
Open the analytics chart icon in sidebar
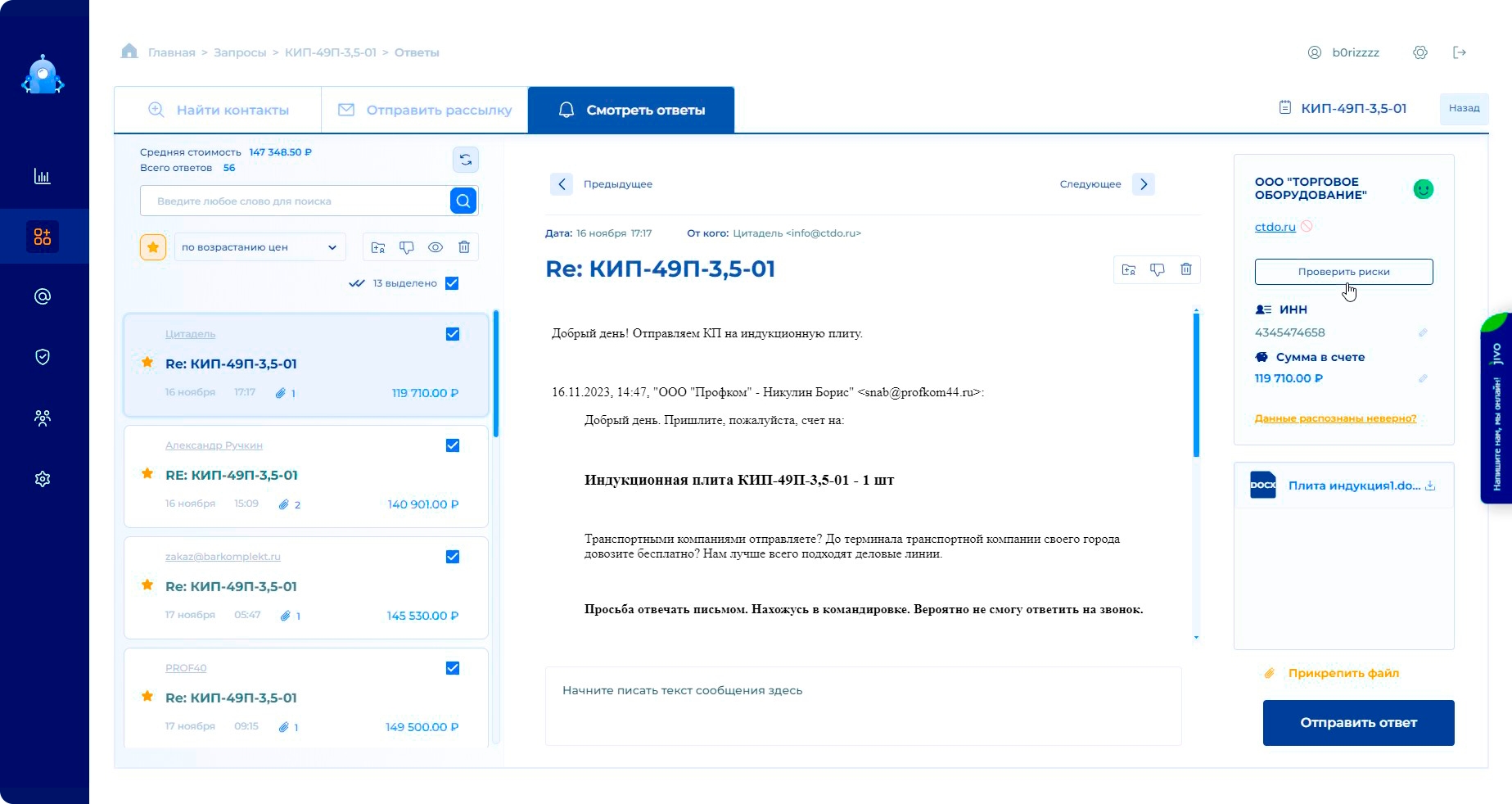43,176
